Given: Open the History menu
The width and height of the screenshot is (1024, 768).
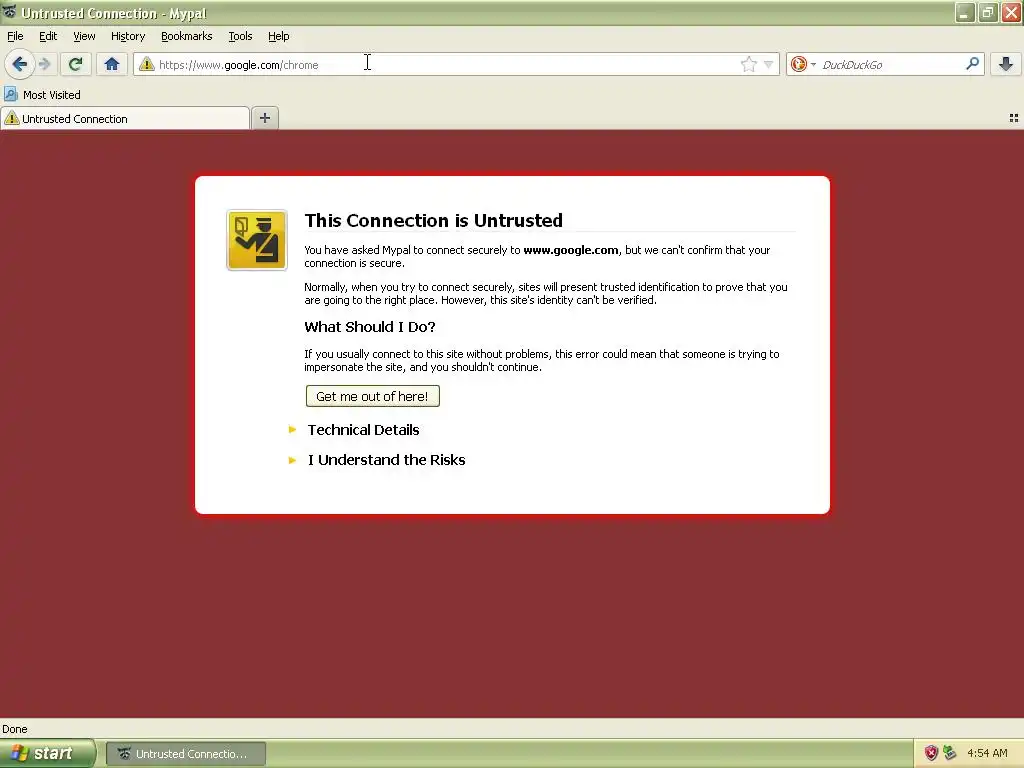Looking at the screenshot, I should click(x=128, y=36).
